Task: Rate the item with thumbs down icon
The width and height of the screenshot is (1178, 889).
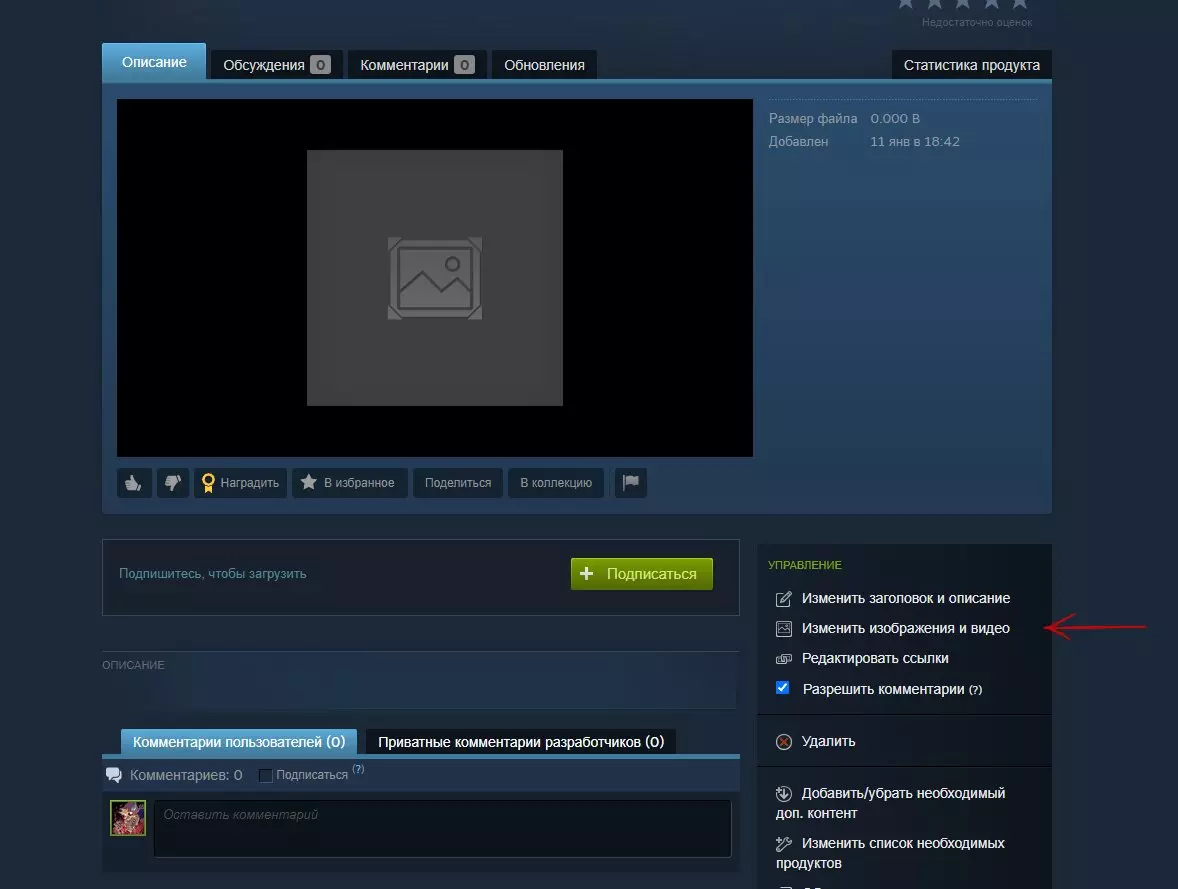Action: click(x=173, y=482)
